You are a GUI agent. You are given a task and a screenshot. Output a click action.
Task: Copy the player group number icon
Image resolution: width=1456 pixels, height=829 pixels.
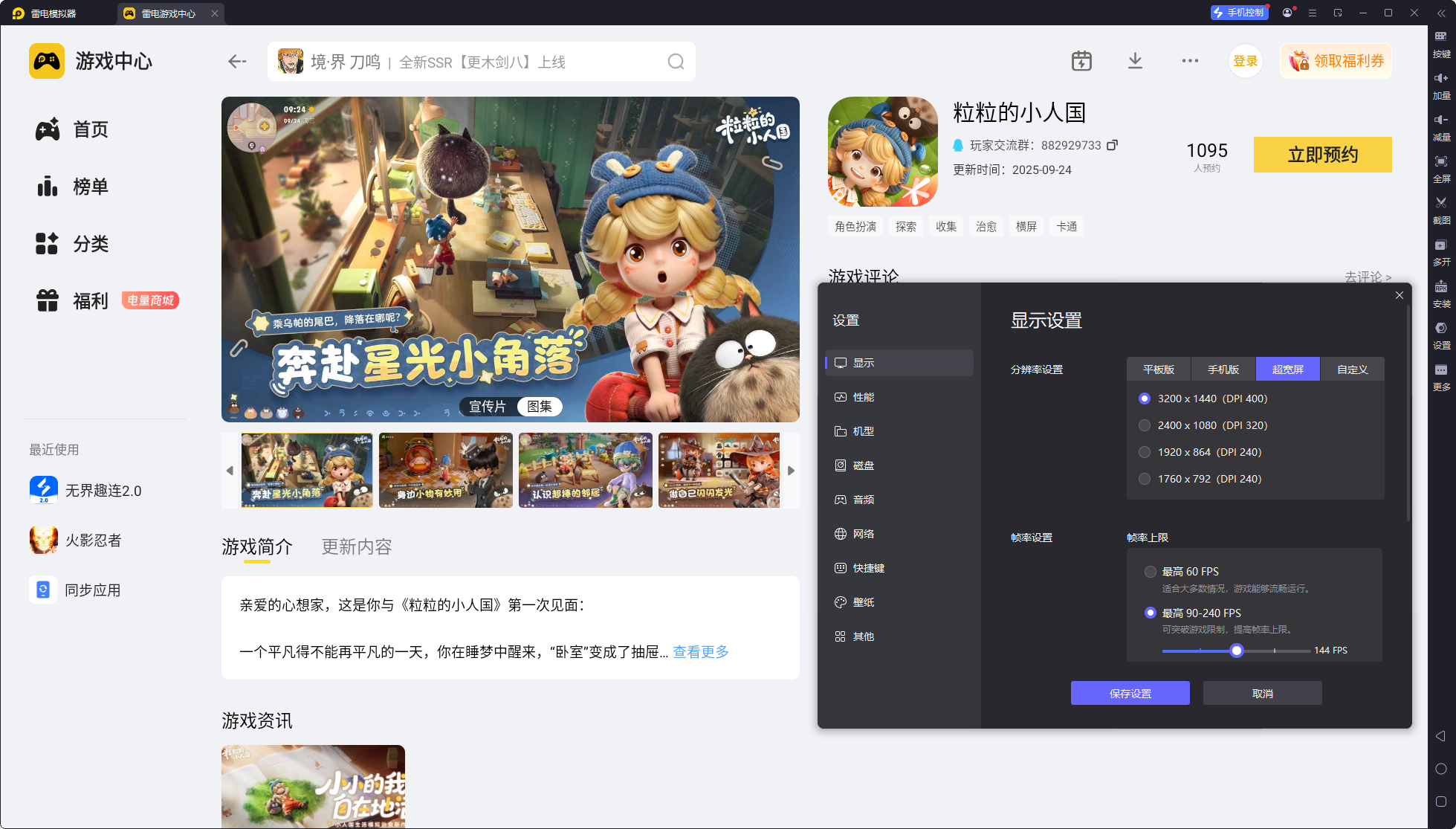click(x=1112, y=145)
